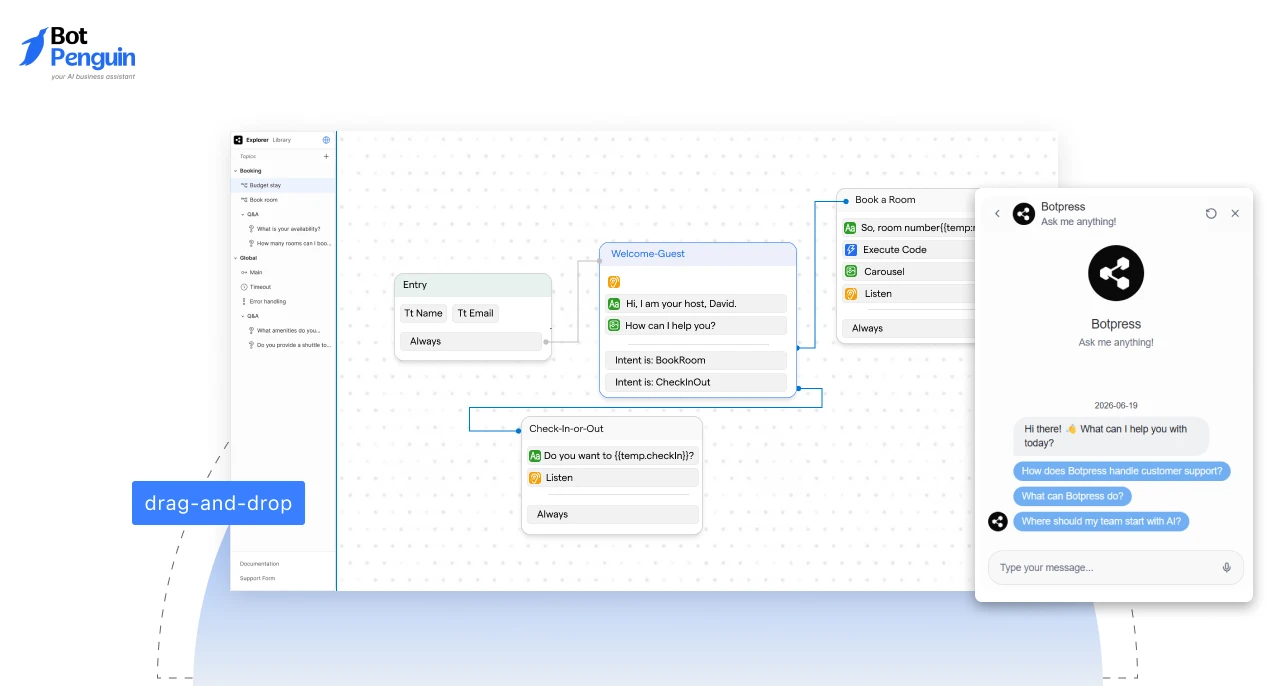Click the Always transition in Book a Room
1288x686 pixels.
click(x=909, y=328)
